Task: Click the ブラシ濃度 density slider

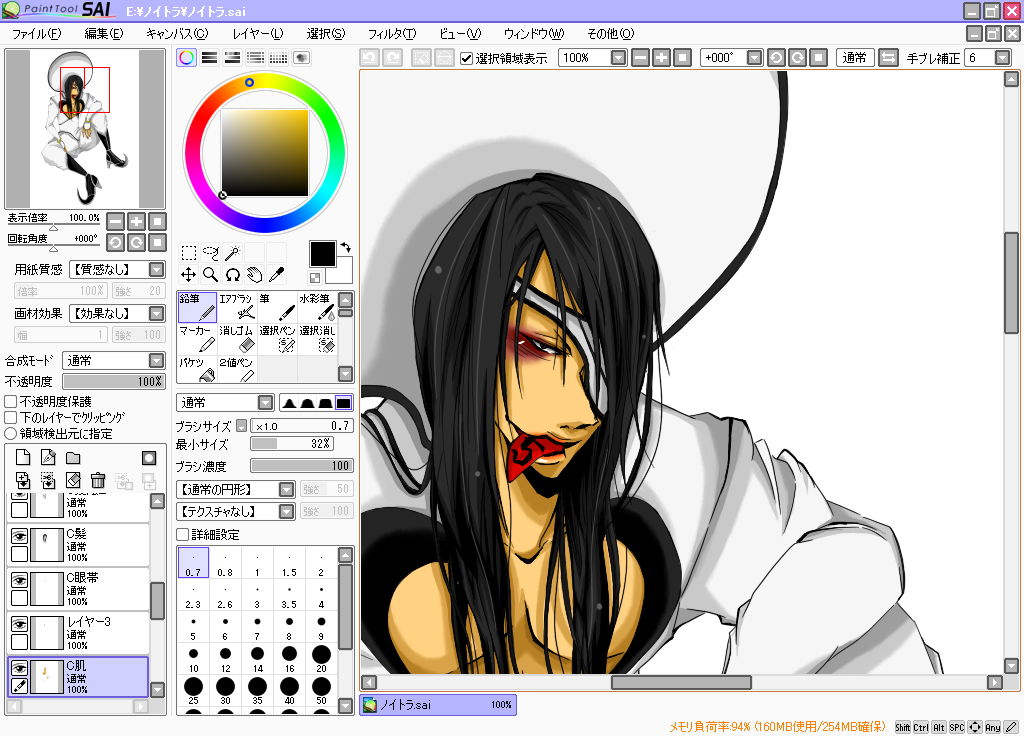Action: pyautogui.click(x=302, y=465)
